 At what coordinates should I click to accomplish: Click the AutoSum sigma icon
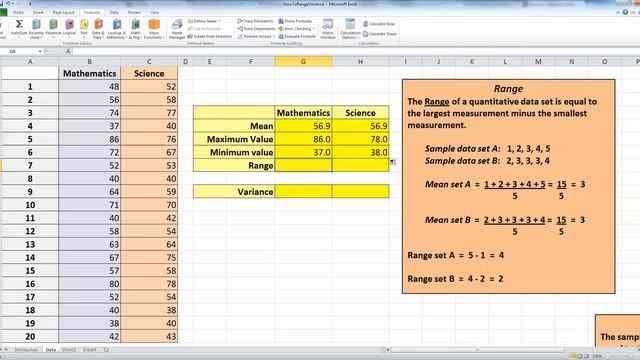[x=19, y=24]
